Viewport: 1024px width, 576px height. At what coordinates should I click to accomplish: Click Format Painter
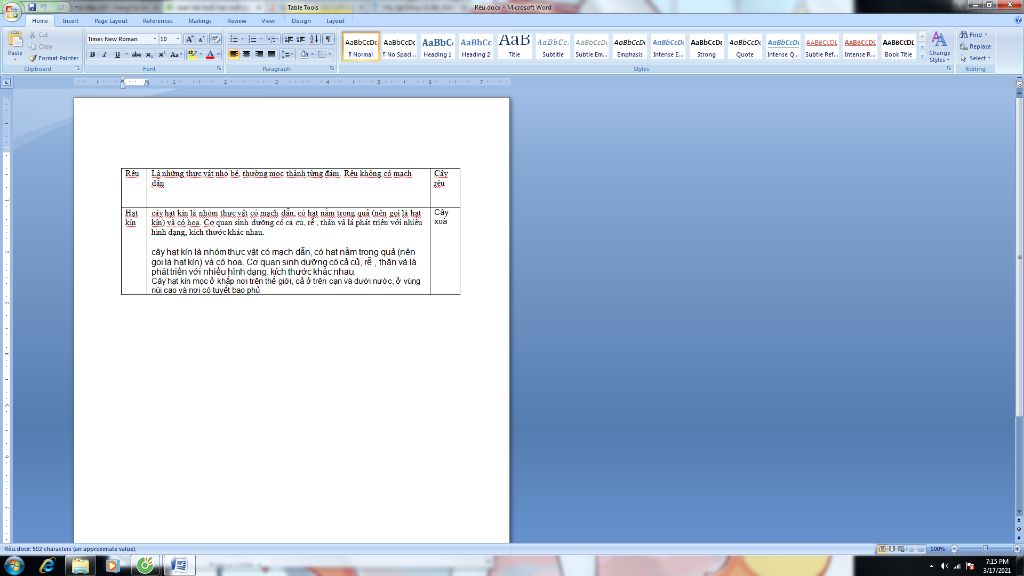pos(54,58)
